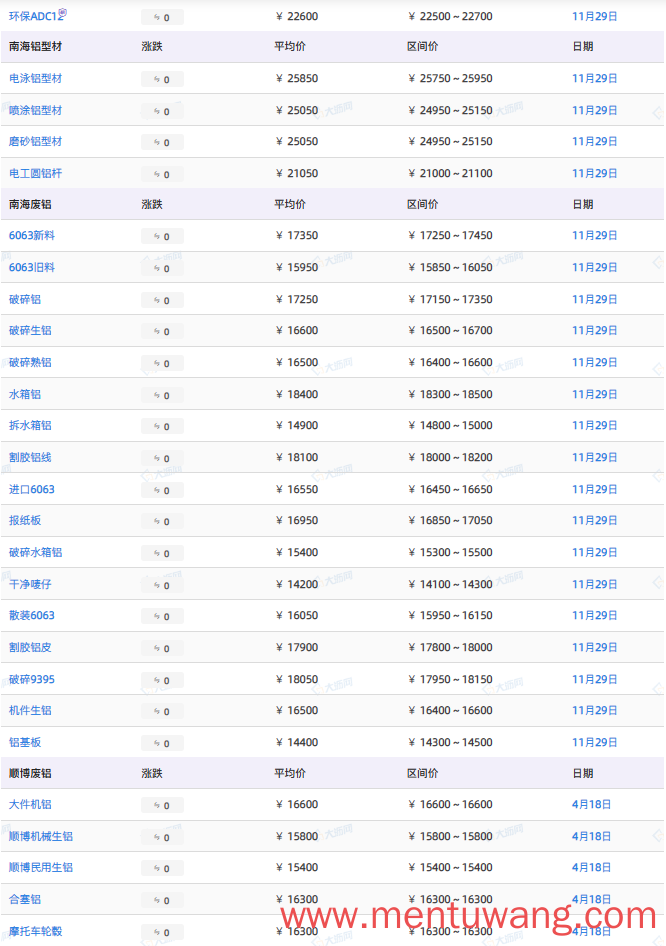The width and height of the screenshot is (666, 946).
Task: Click the 11月29日 date in 水箱铝 row
Action: point(595,395)
